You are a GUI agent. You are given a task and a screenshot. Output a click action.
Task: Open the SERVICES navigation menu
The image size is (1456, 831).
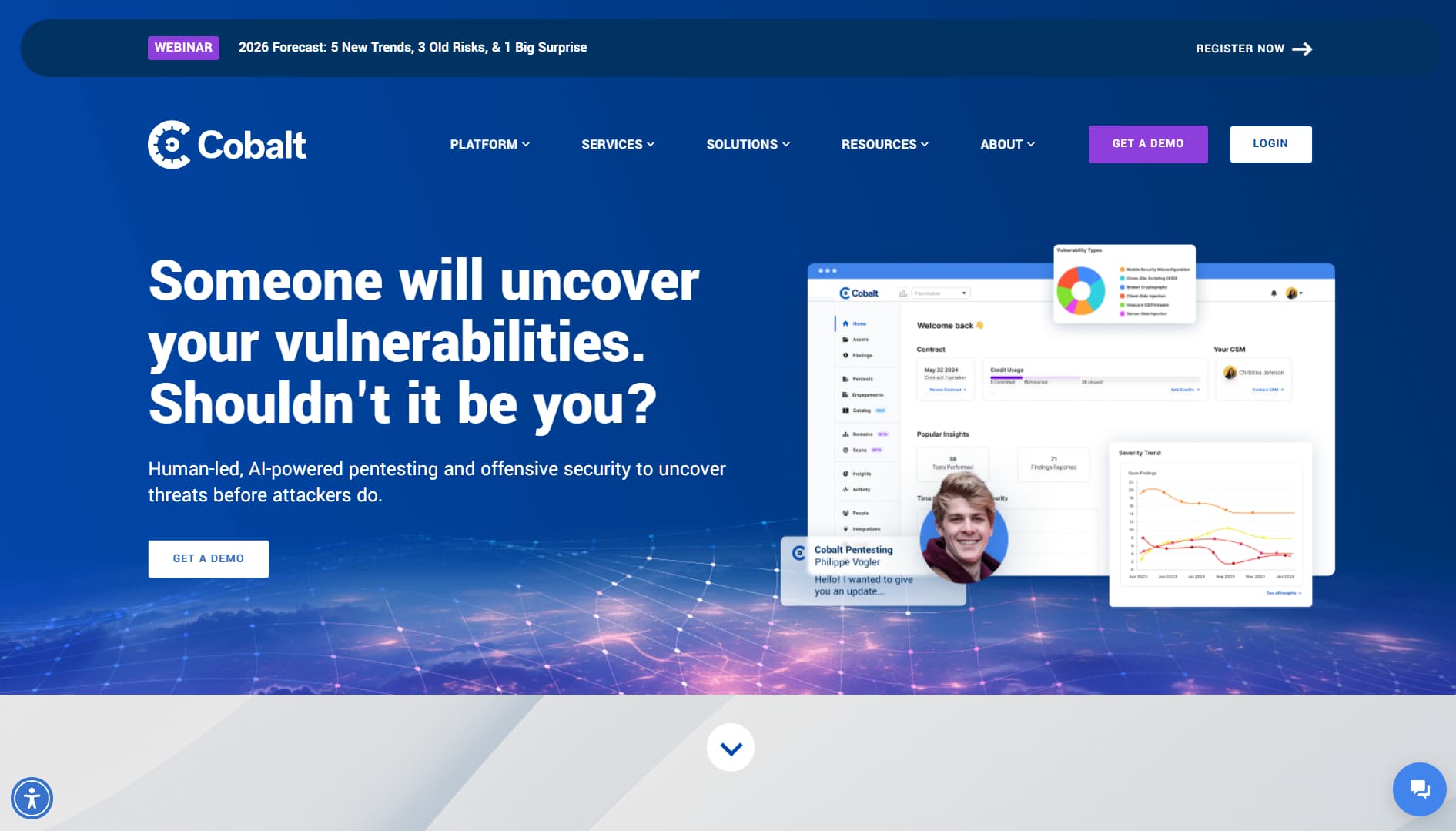618,144
